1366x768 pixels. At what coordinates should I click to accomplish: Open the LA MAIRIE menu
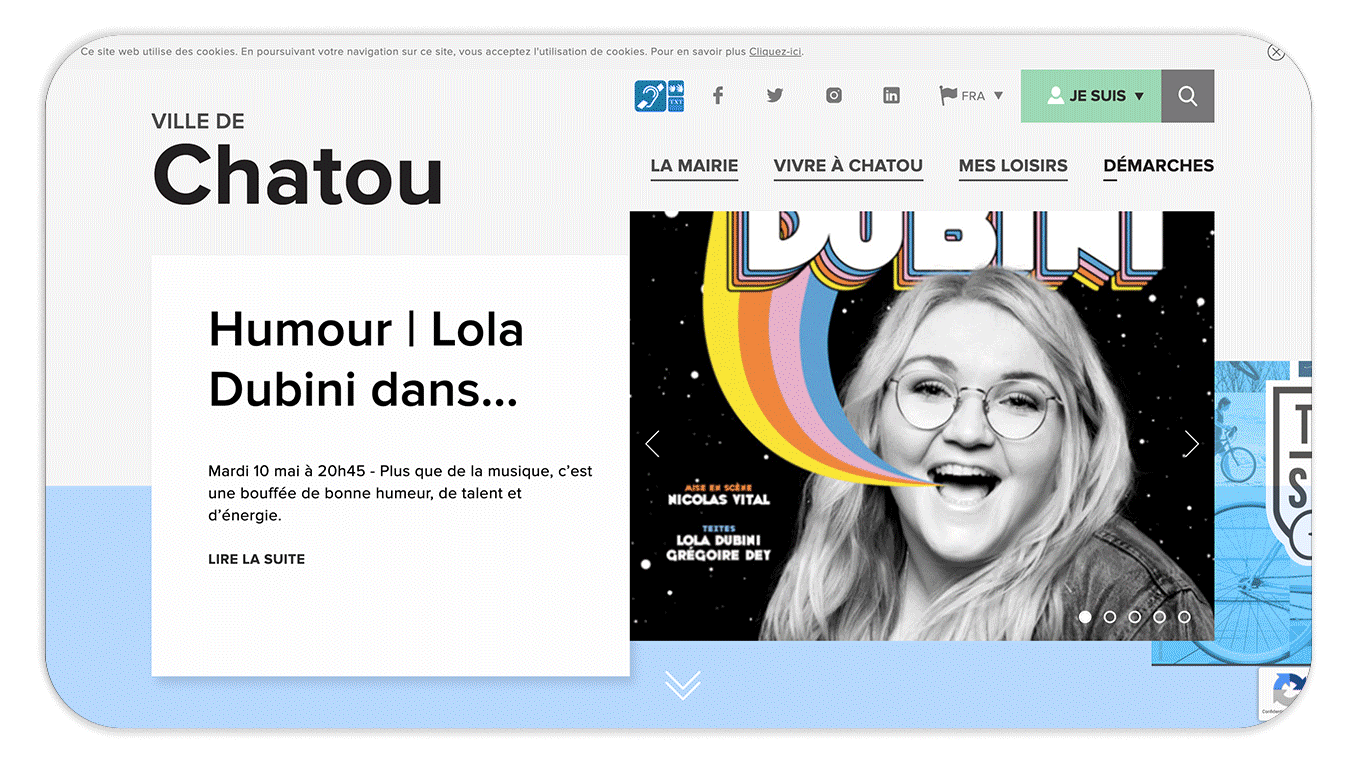point(694,167)
